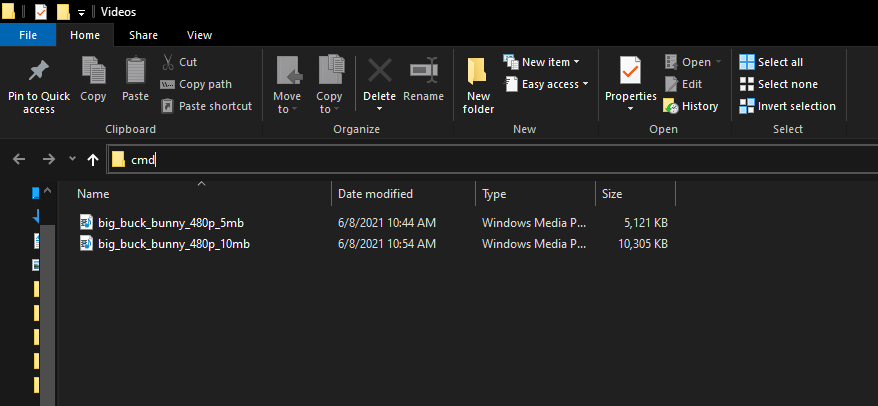Open the File menu
878x406 pixels.
coord(28,35)
